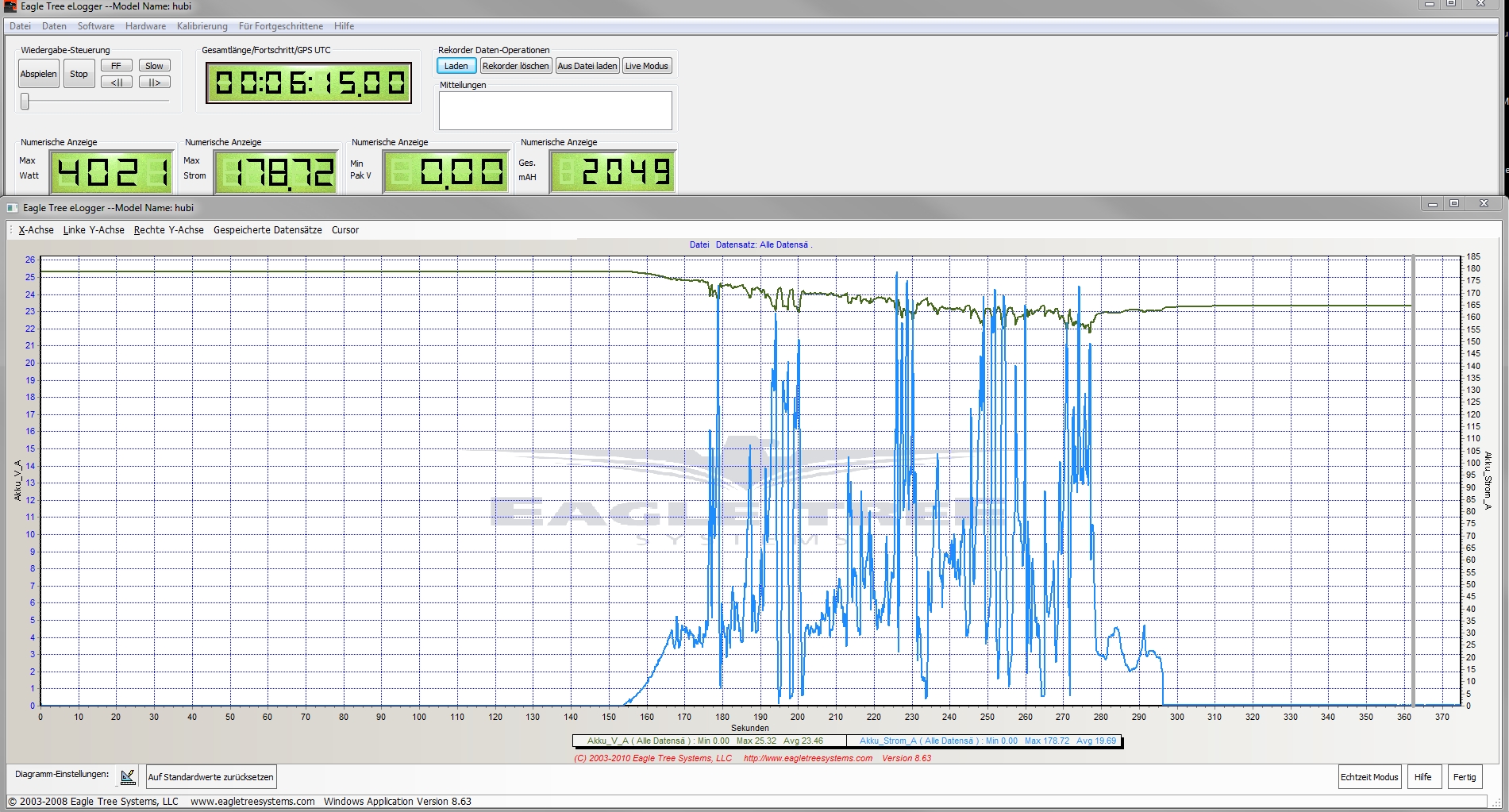Open the Cursor chart menu
Screen dimensions: 1509x812
[x=345, y=230]
